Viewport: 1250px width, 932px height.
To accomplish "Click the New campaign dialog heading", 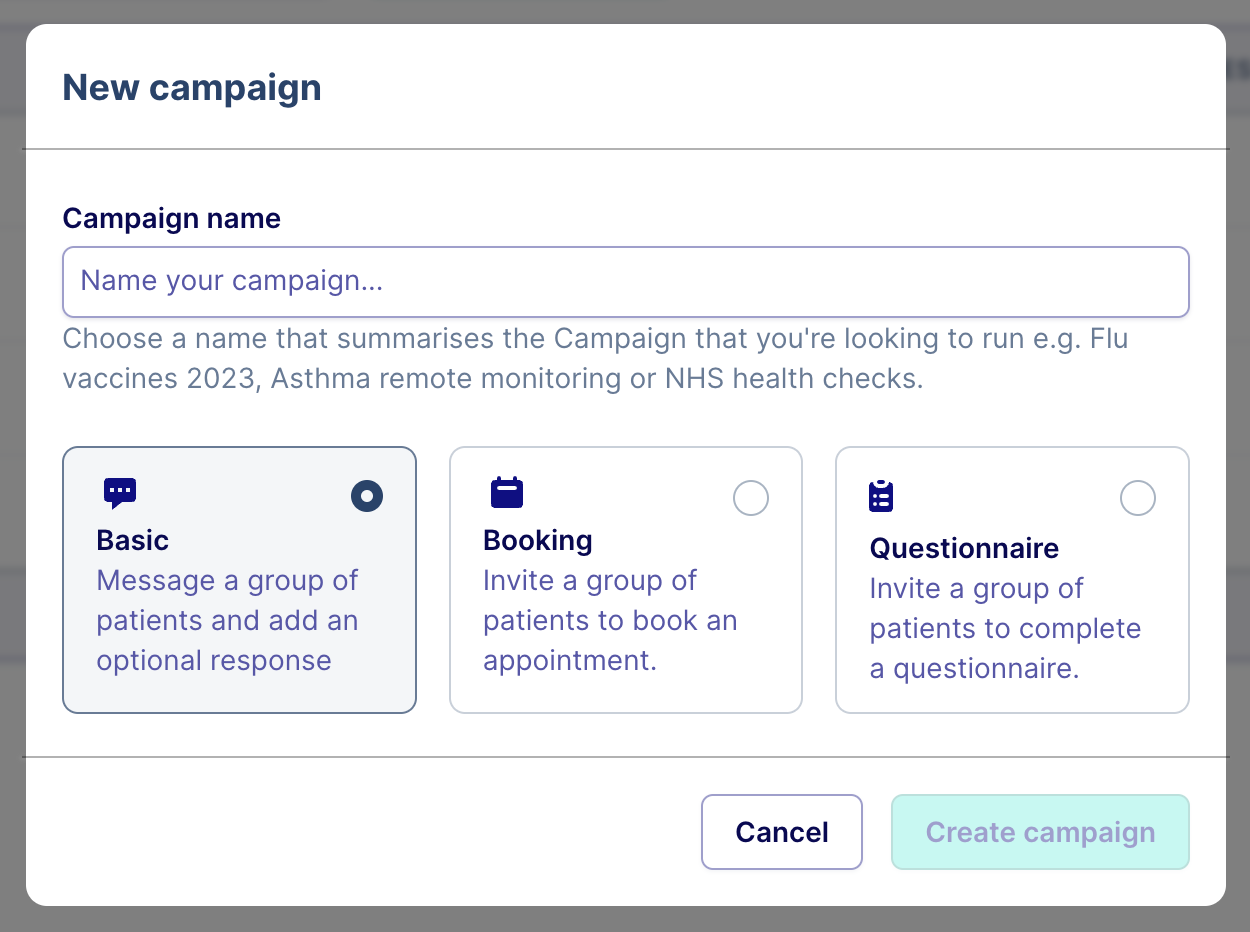I will tap(192, 88).
